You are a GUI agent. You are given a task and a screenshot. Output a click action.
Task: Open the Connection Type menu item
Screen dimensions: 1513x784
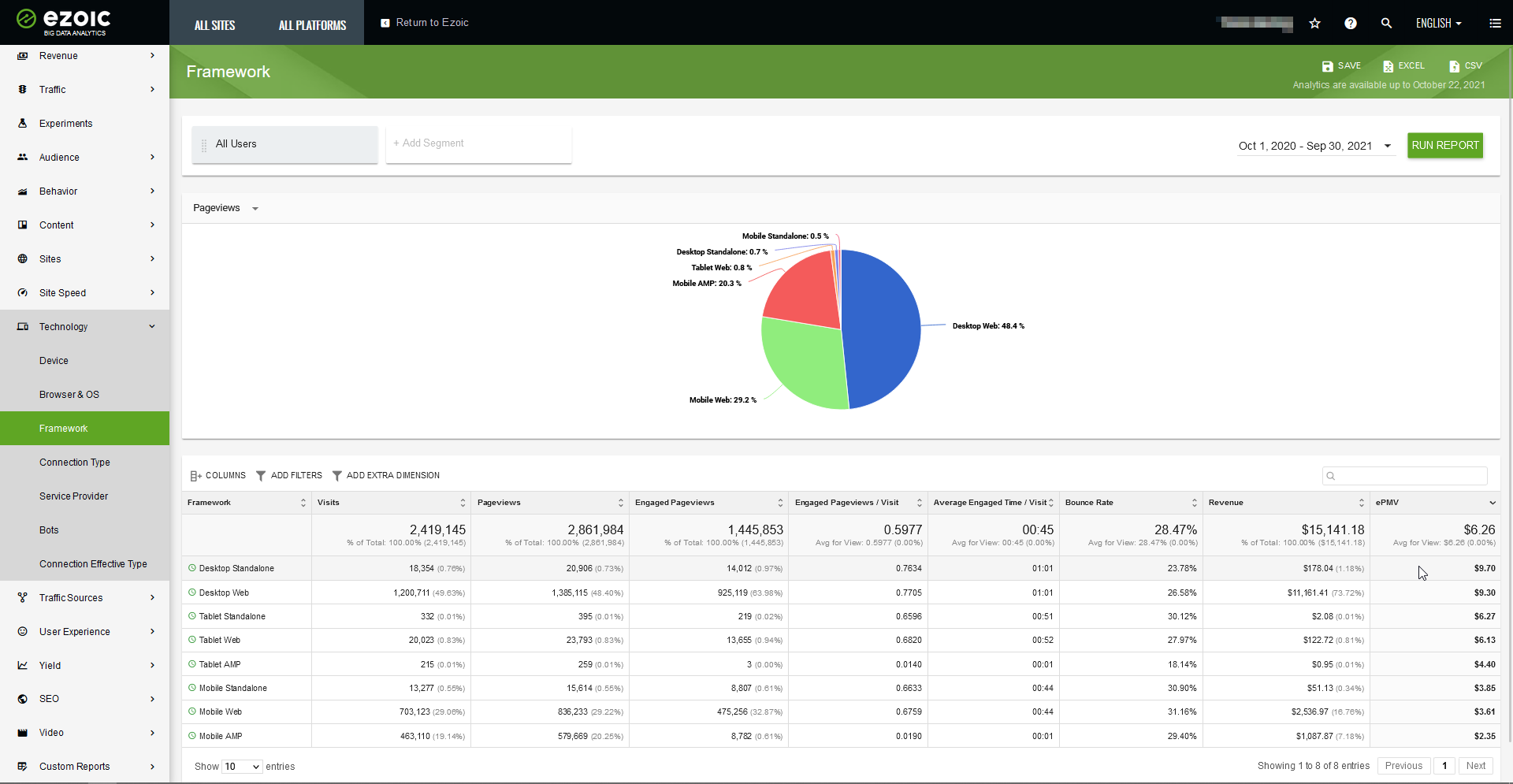[x=75, y=463]
